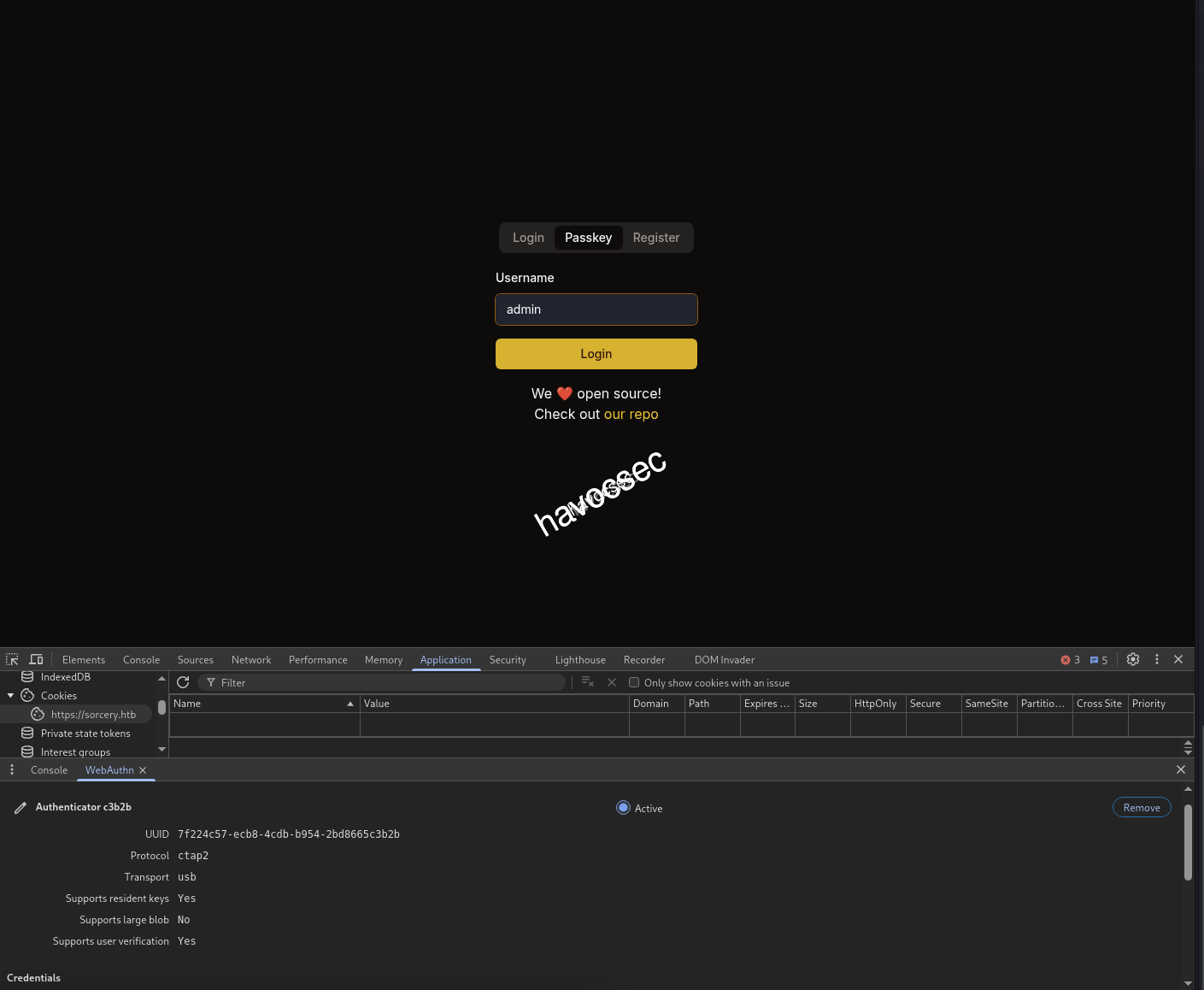Open the Network panel
Viewport: 1204px width, 990px height.
pyautogui.click(x=251, y=659)
